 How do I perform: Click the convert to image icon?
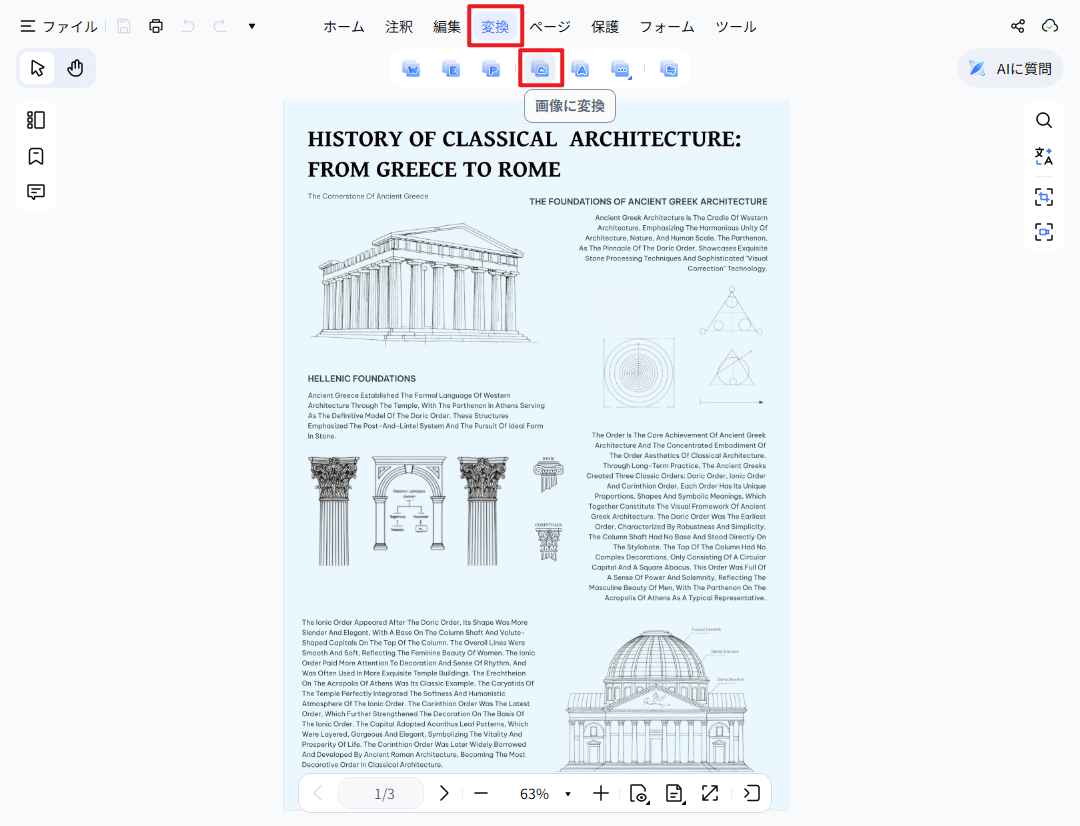(541, 69)
